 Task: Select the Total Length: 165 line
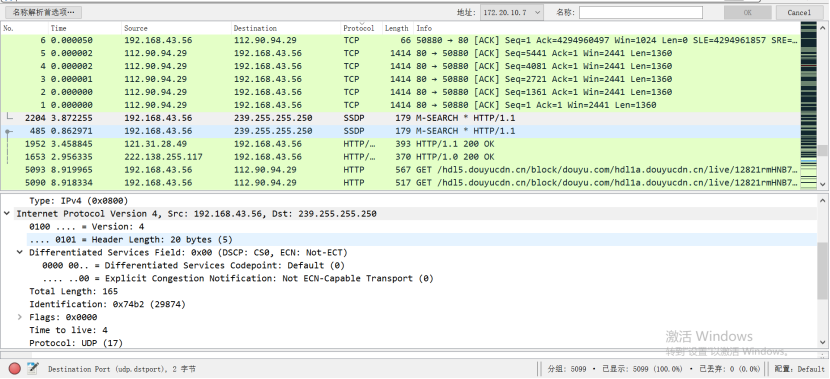(74, 291)
